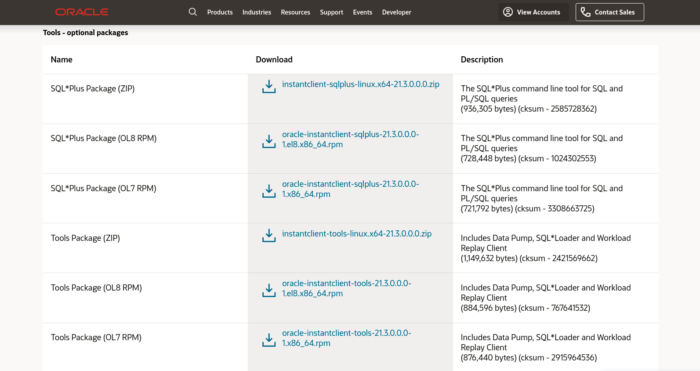Download oracle-instantclient-tools-21.3.0.0.0-1.x86_64.rpm link

(x=346, y=338)
